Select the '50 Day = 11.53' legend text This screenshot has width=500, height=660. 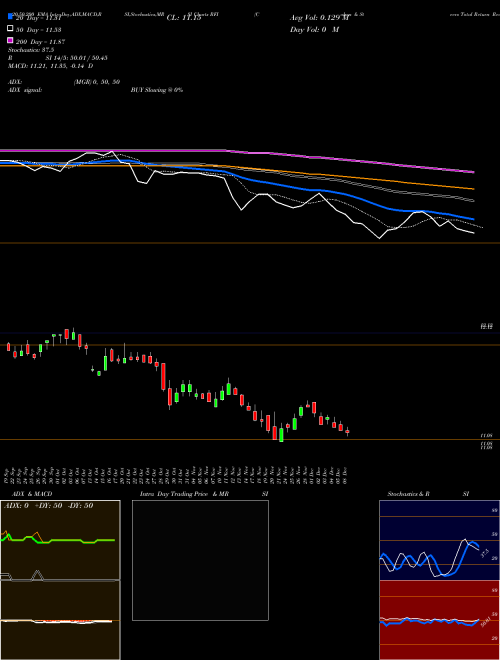click(x=39, y=30)
